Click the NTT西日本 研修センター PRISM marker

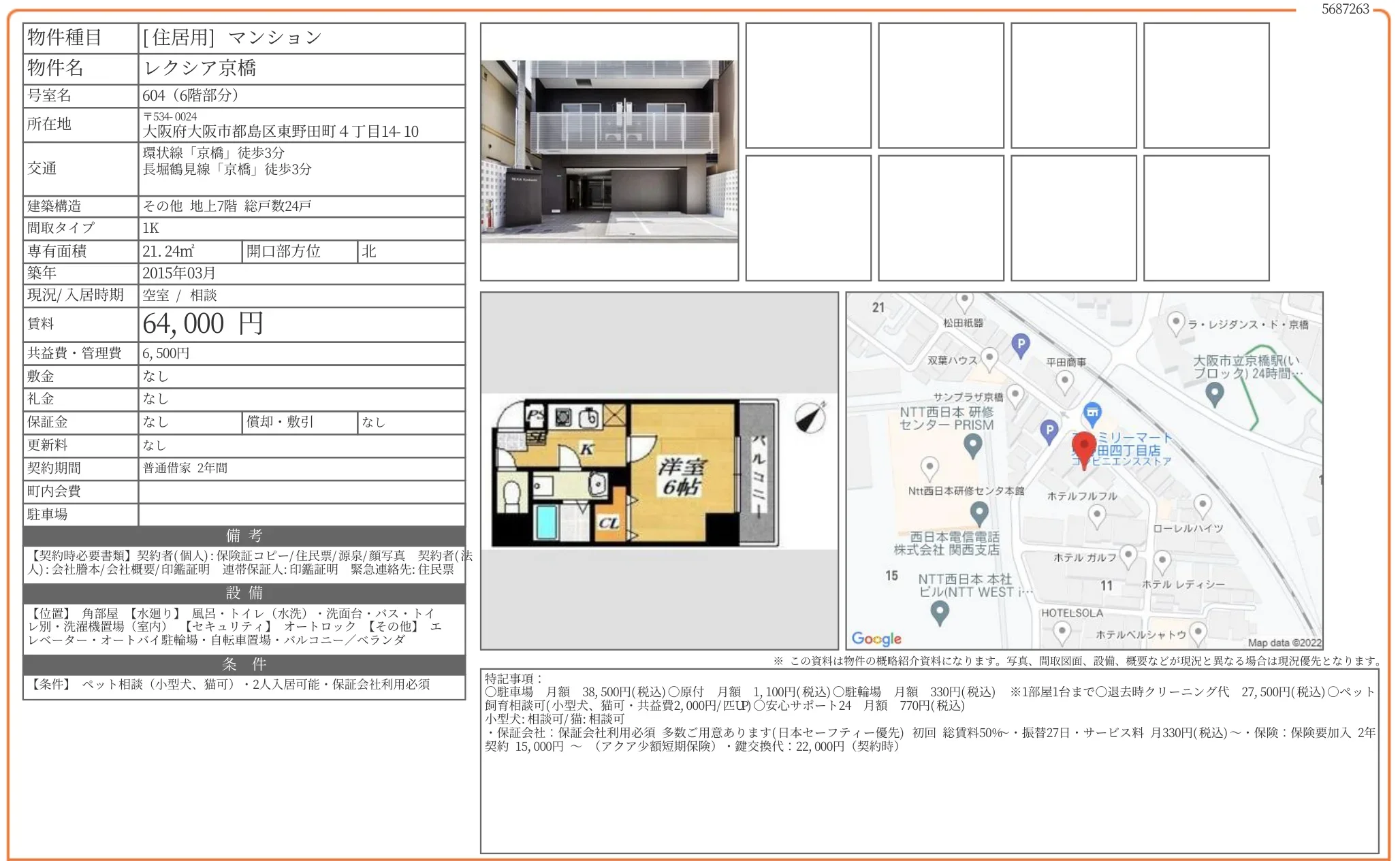tap(973, 445)
